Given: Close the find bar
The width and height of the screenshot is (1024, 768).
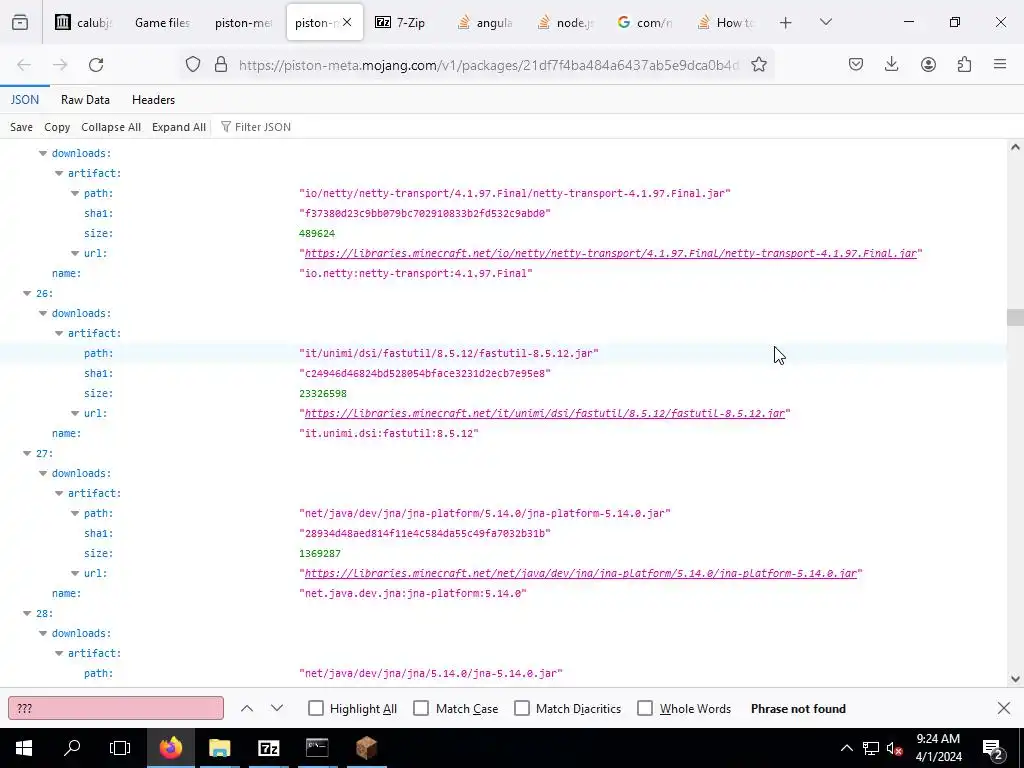Looking at the screenshot, I should click(1004, 709).
